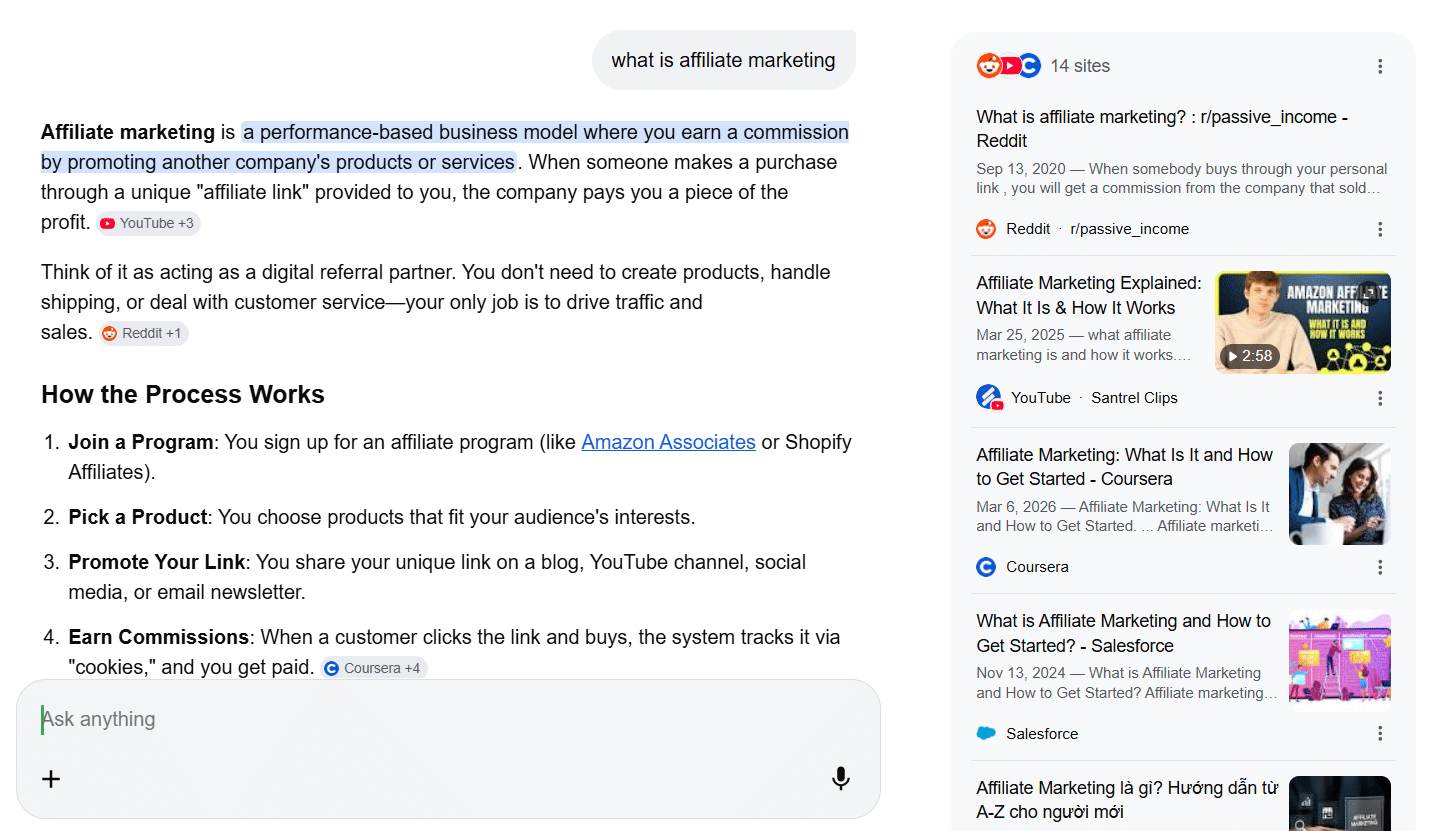Image resolution: width=1447 pixels, height=831 pixels.
Task: Expand the Reddit +1 source chip
Action: pos(145,334)
